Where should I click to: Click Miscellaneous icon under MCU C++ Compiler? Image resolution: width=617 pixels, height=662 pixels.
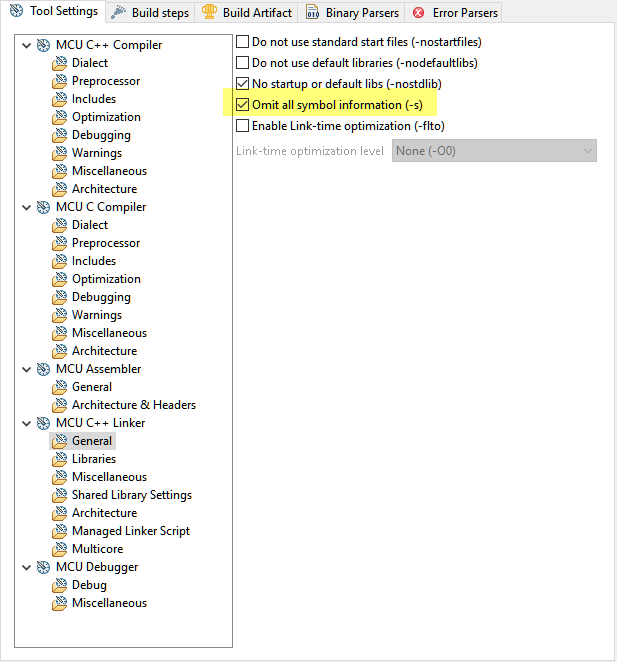click(60, 171)
